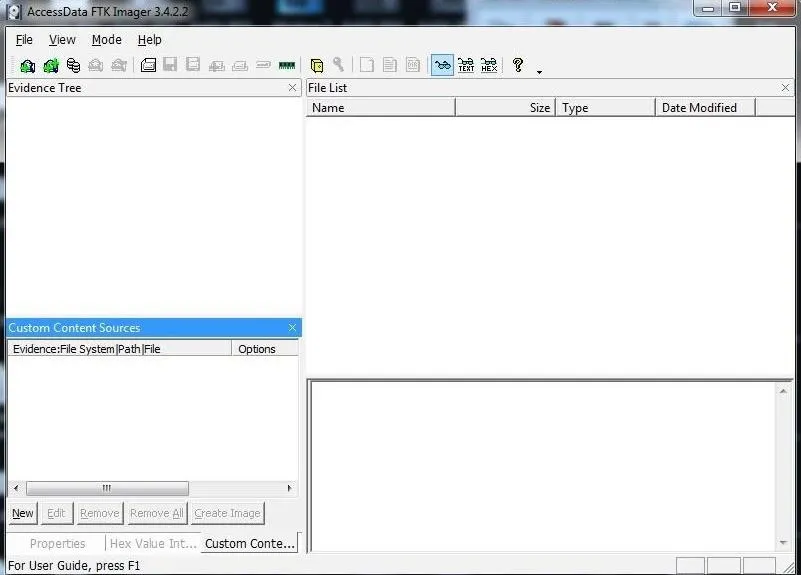
Task: Click the Export Files page icon
Action: point(367,65)
